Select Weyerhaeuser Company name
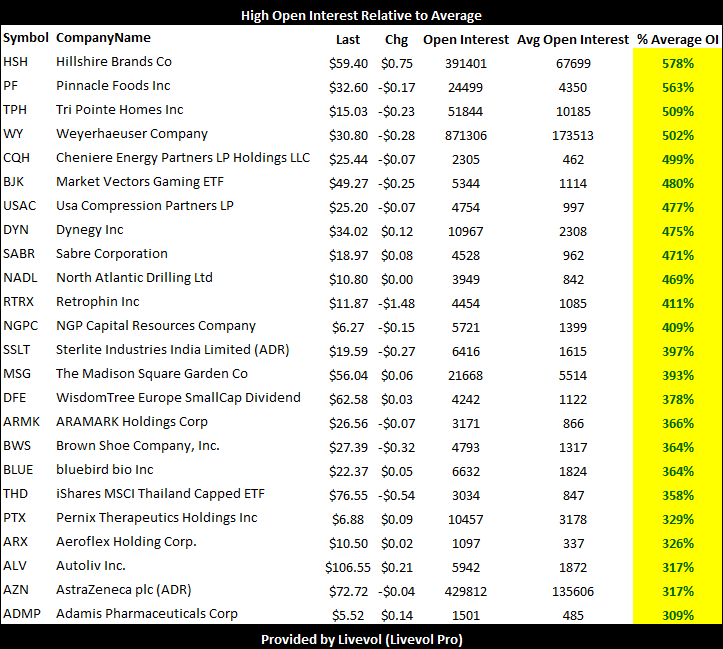Screen dimensions: 723x649 132,134
